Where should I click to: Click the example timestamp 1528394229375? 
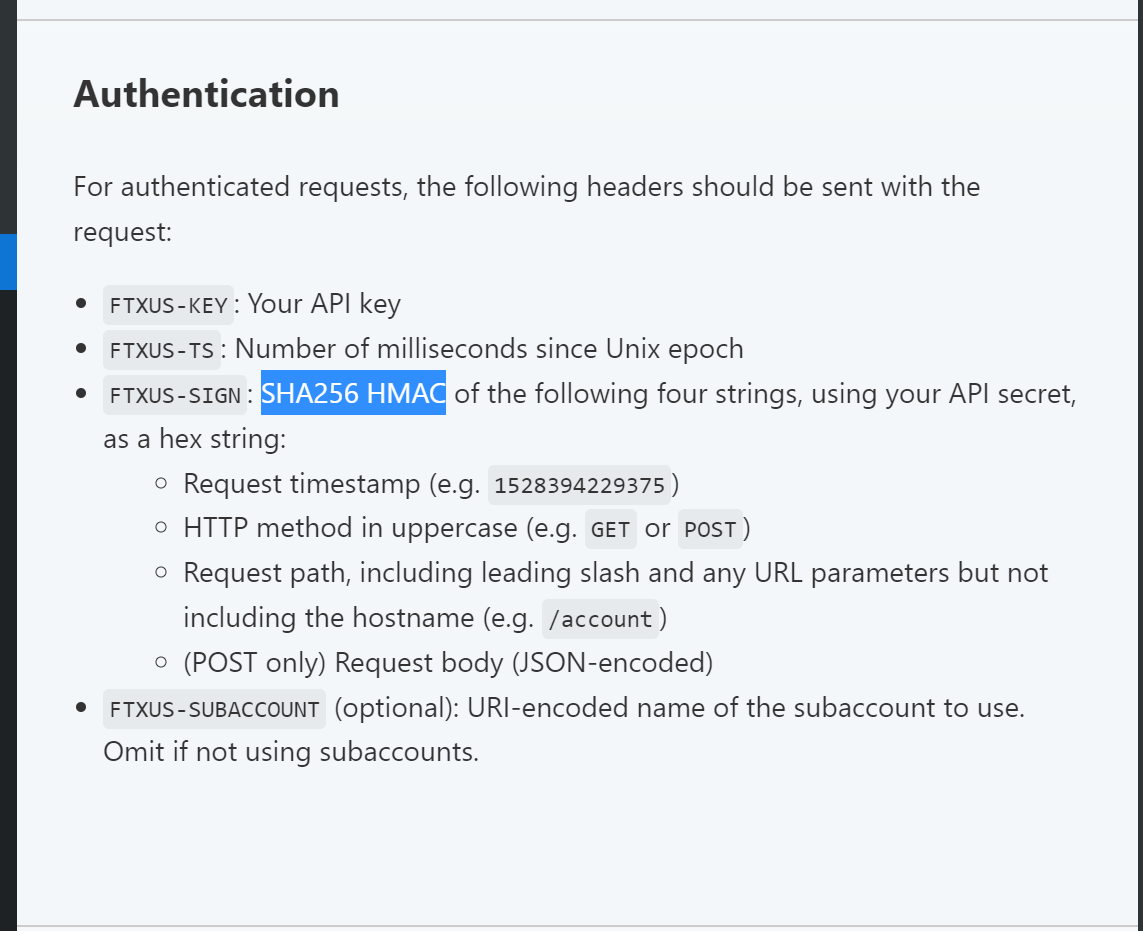[x=580, y=485]
